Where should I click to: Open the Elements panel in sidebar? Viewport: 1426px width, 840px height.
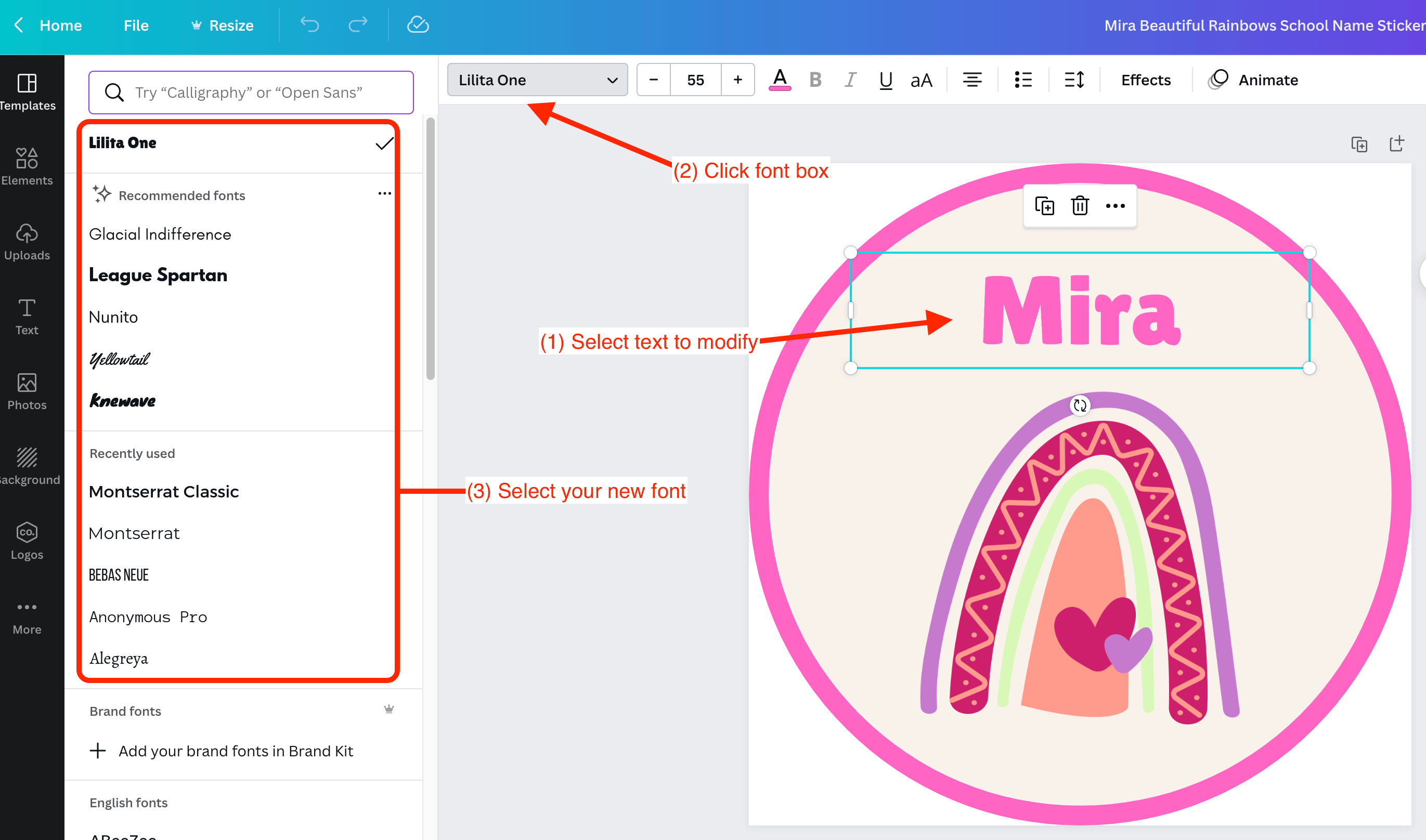(27, 166)
